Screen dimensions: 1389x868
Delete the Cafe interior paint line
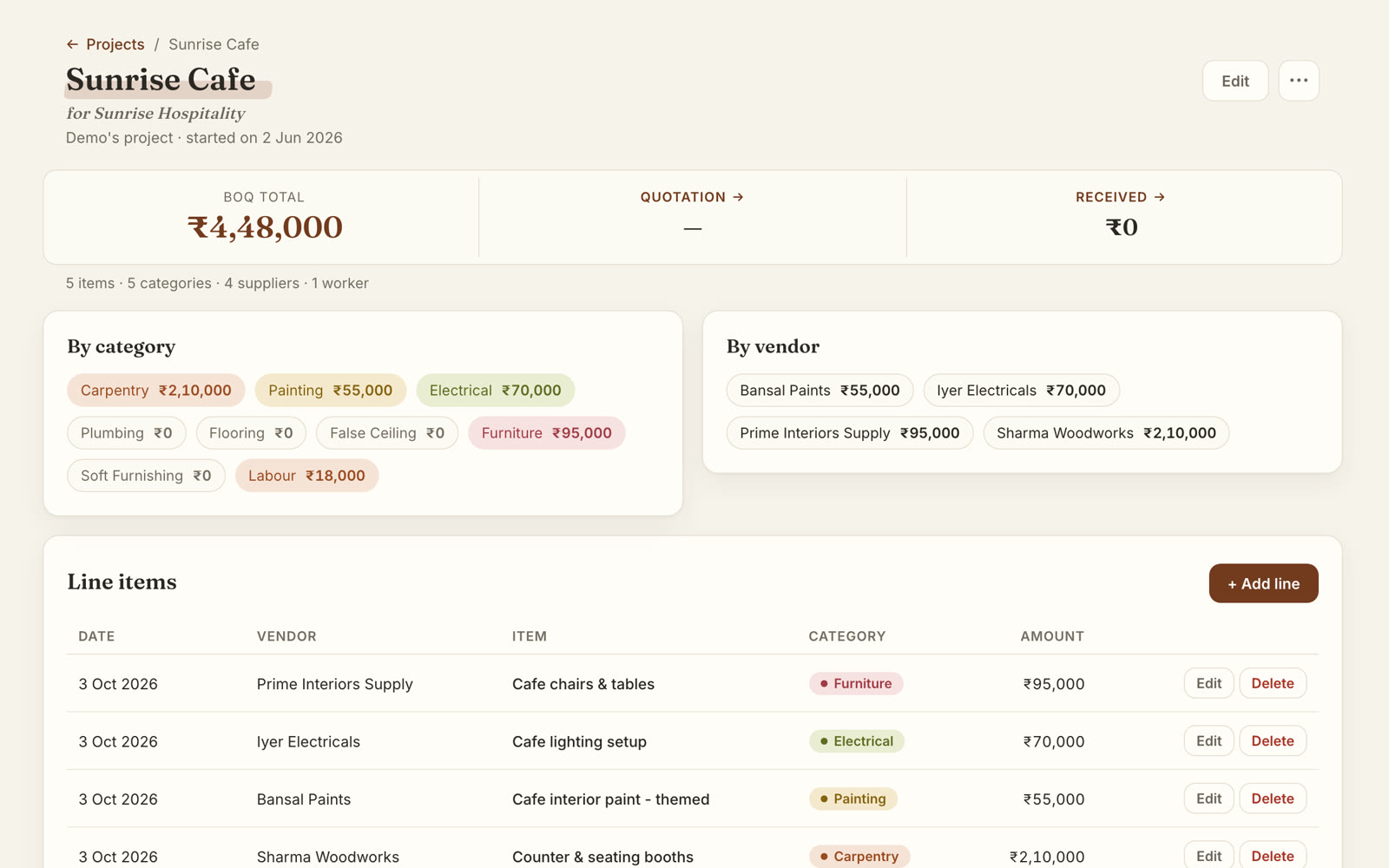pyautogui.click(x=1273, y=799)
